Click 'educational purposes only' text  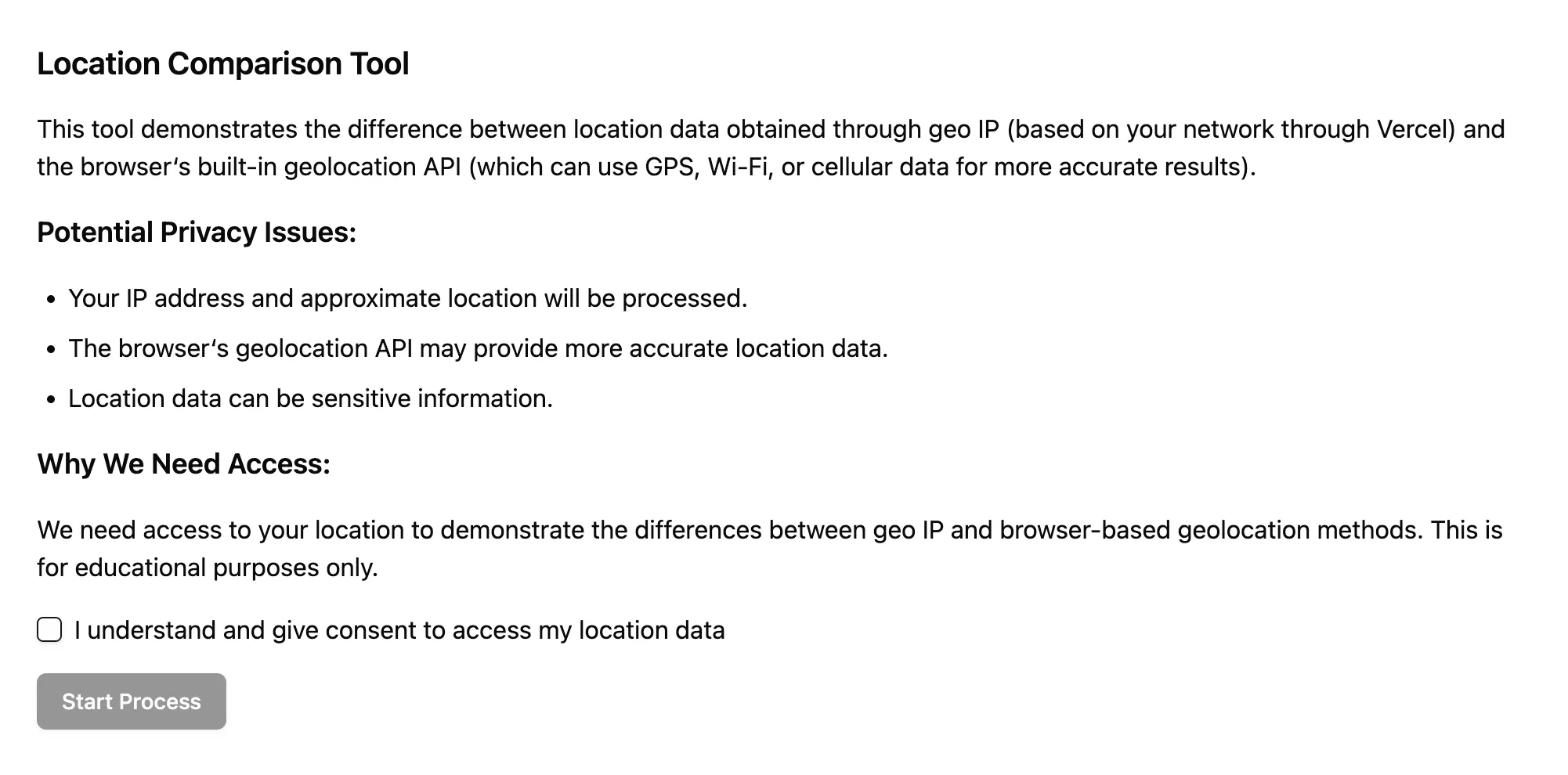coord(226,568)
